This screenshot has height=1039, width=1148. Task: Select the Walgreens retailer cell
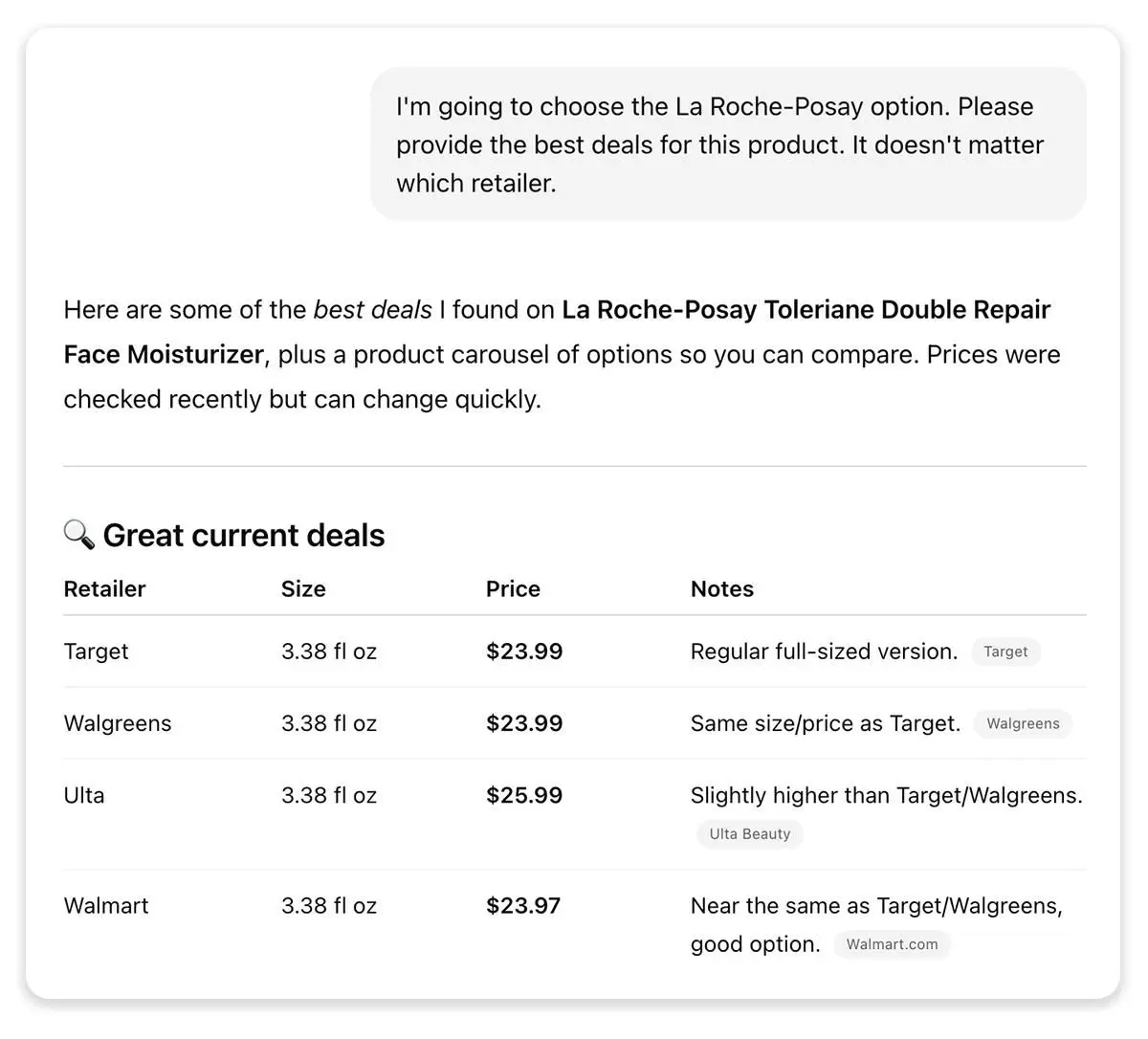point(118,723)
